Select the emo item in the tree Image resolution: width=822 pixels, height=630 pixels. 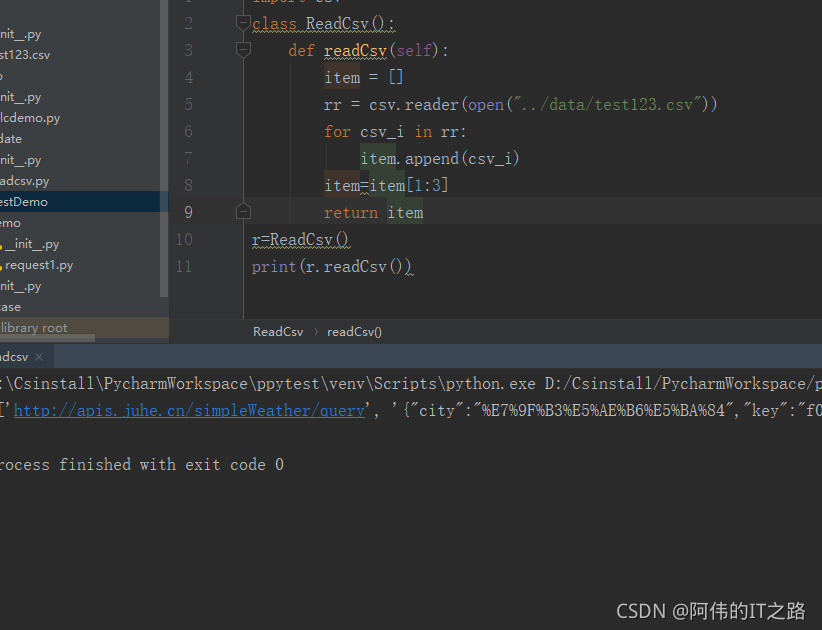[x=10, y=223]
